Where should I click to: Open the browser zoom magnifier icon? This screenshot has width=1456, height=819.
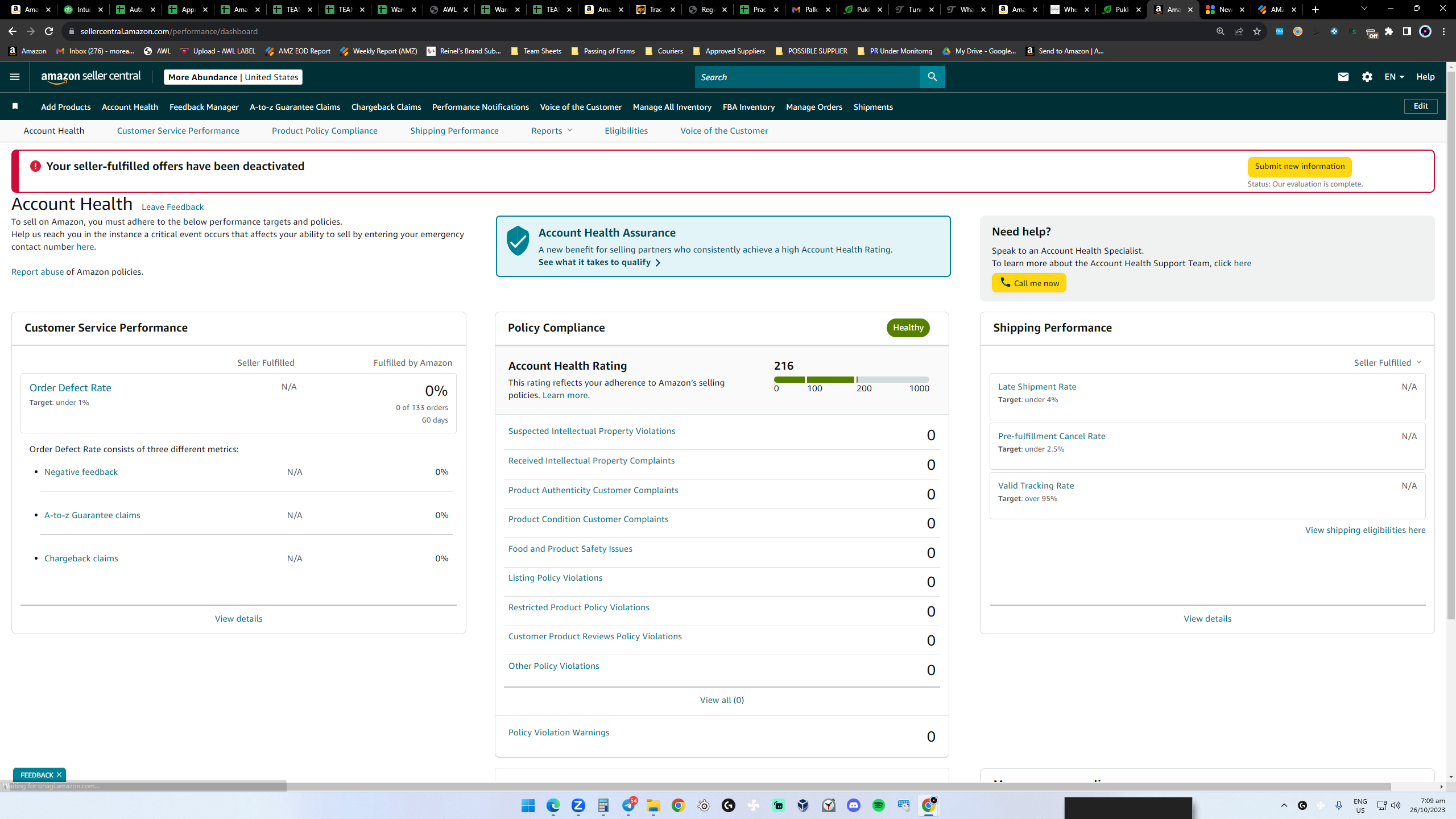(1221, 31)
